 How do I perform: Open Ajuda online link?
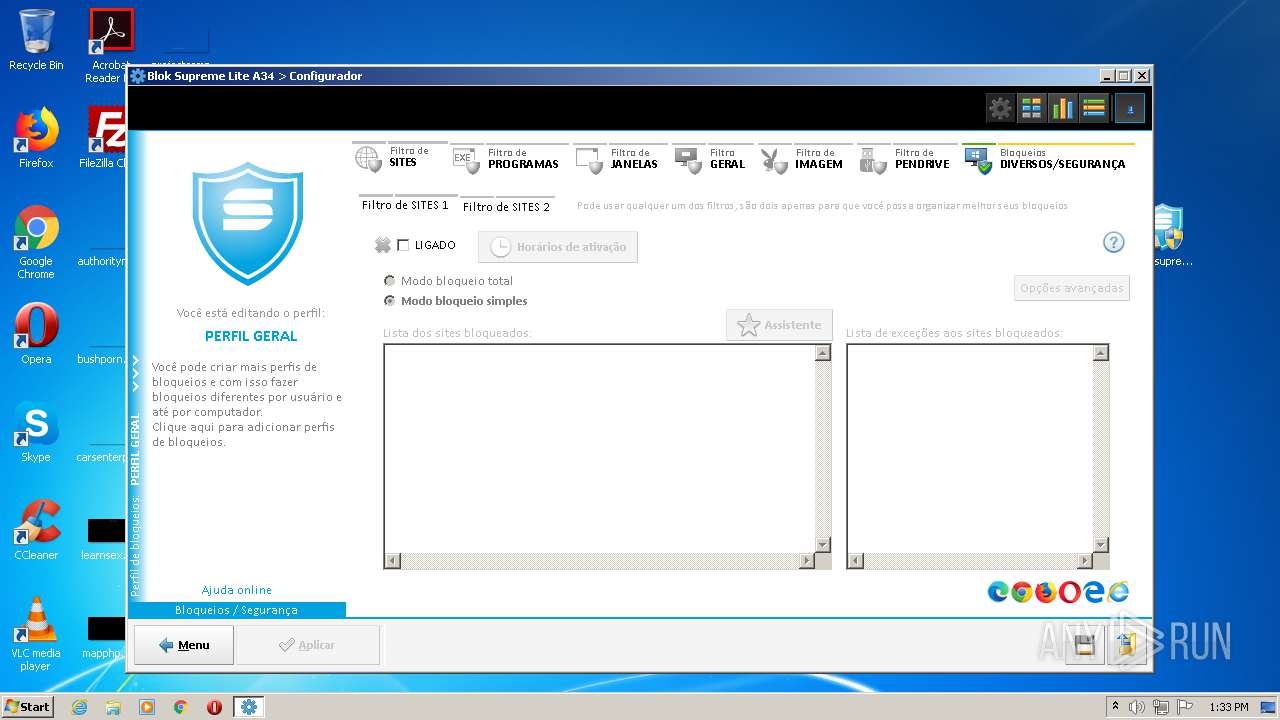237,590
